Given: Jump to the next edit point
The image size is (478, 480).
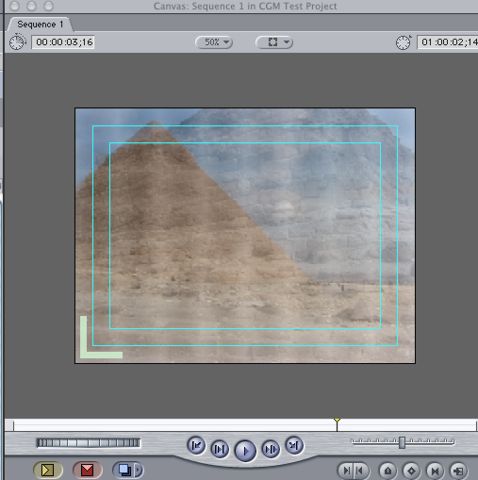Looking at the screenshot, I should [294, 445].
